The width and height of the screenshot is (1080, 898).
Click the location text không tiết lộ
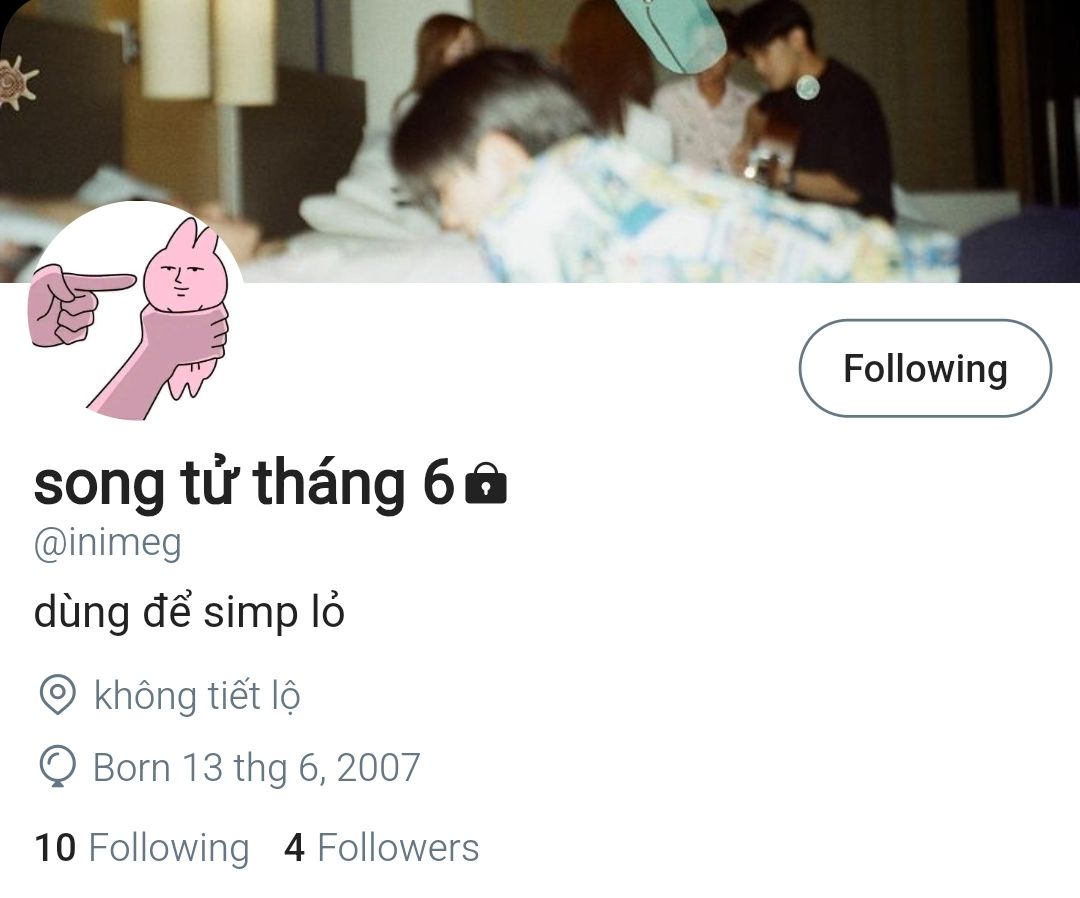pyautogui.click(x=197, y=695)
